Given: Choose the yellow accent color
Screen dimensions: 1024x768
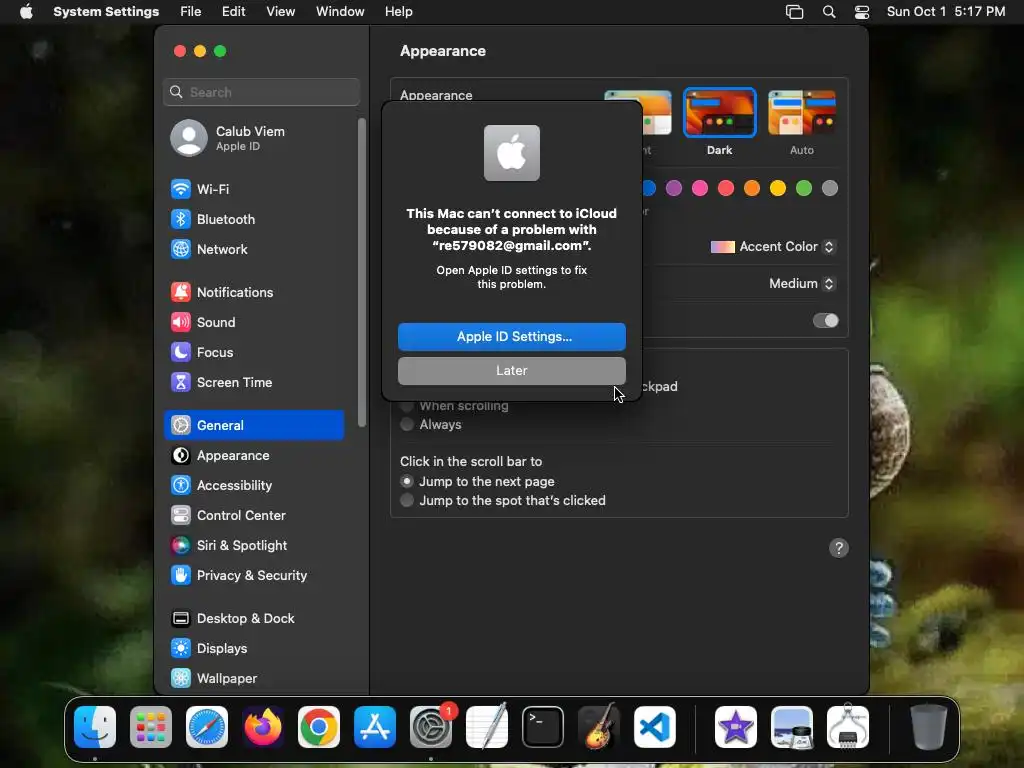Looking at the screenshot, I should (778, 189).
